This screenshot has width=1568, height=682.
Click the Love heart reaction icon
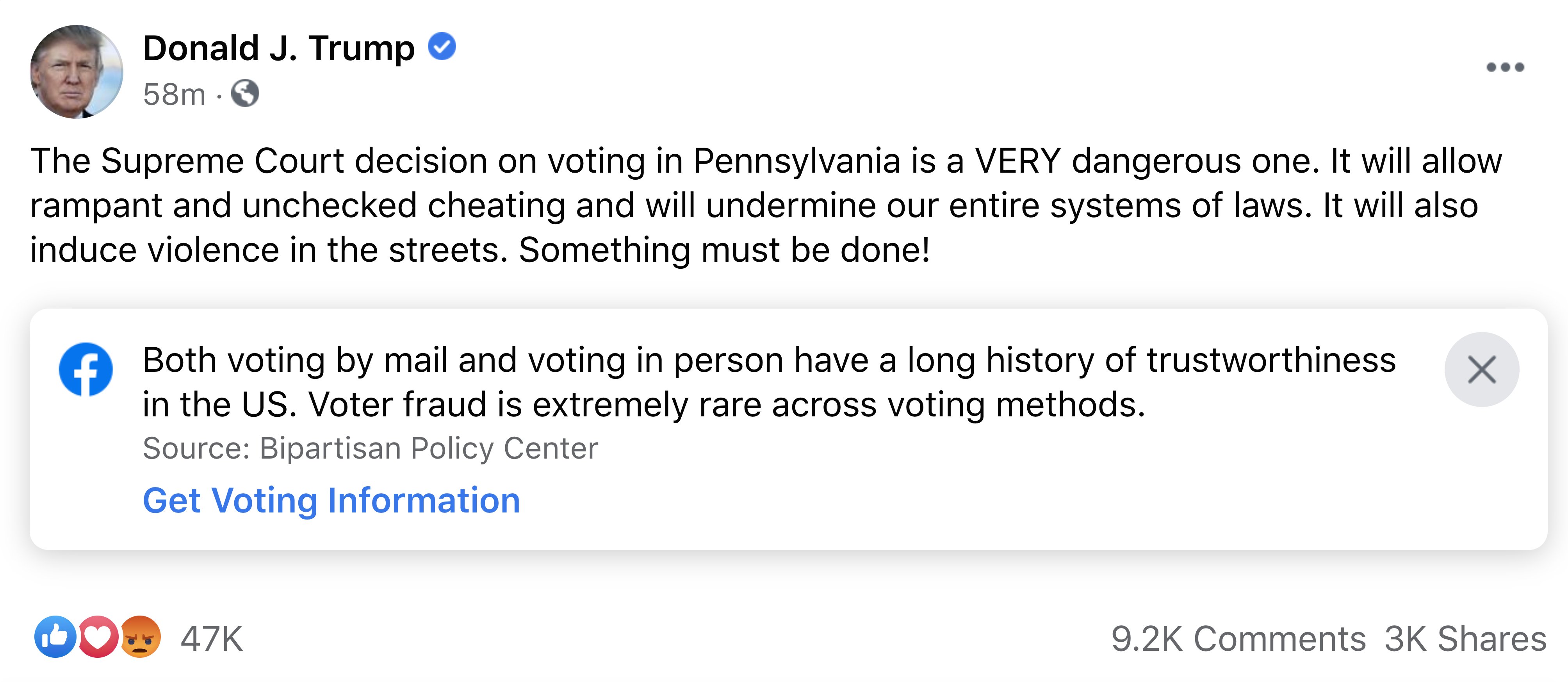coord(97,637)
